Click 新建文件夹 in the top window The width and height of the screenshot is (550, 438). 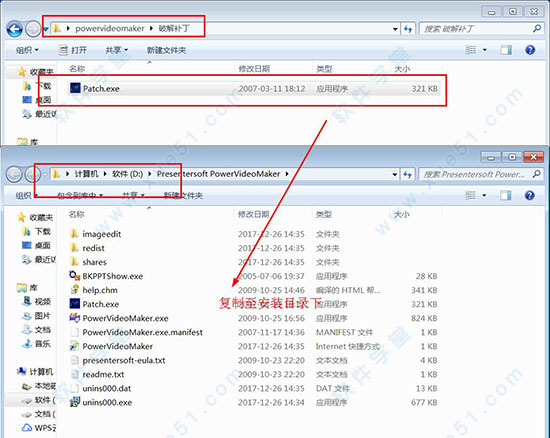(166, 50)
